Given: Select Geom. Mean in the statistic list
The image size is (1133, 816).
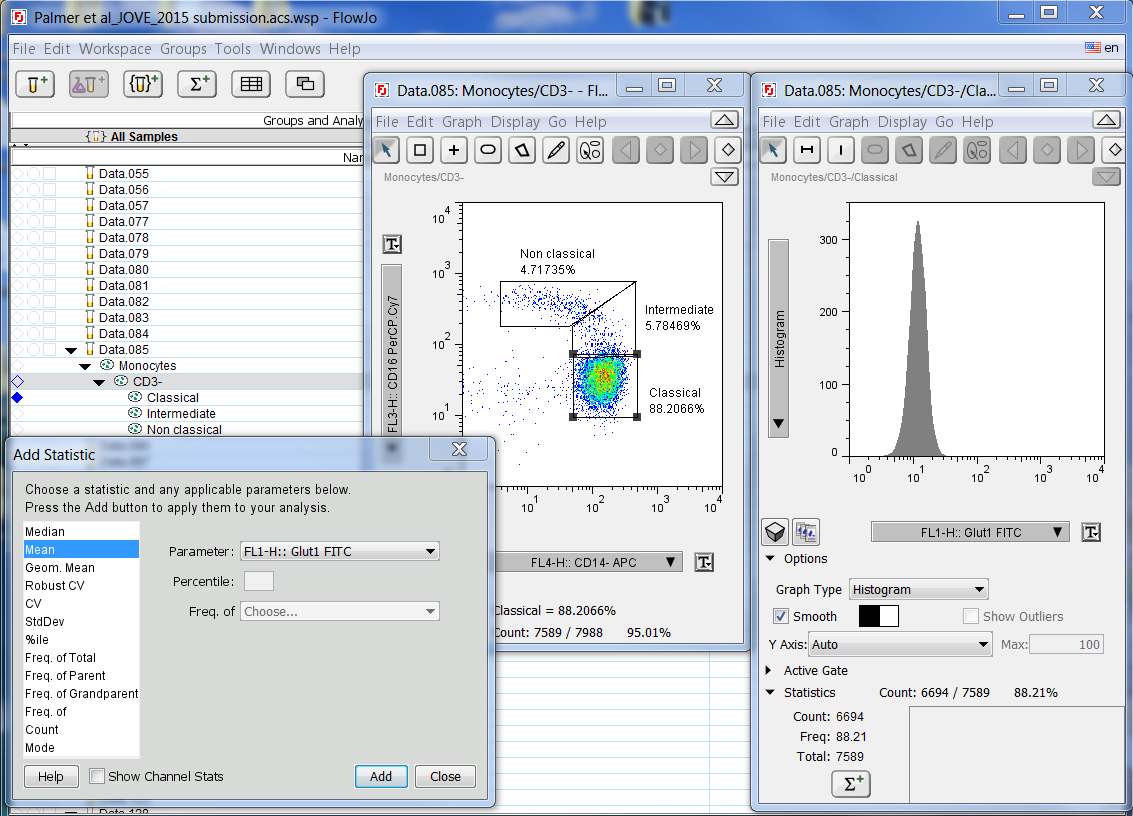Looking at the screenshot, I should pos(60,568).
